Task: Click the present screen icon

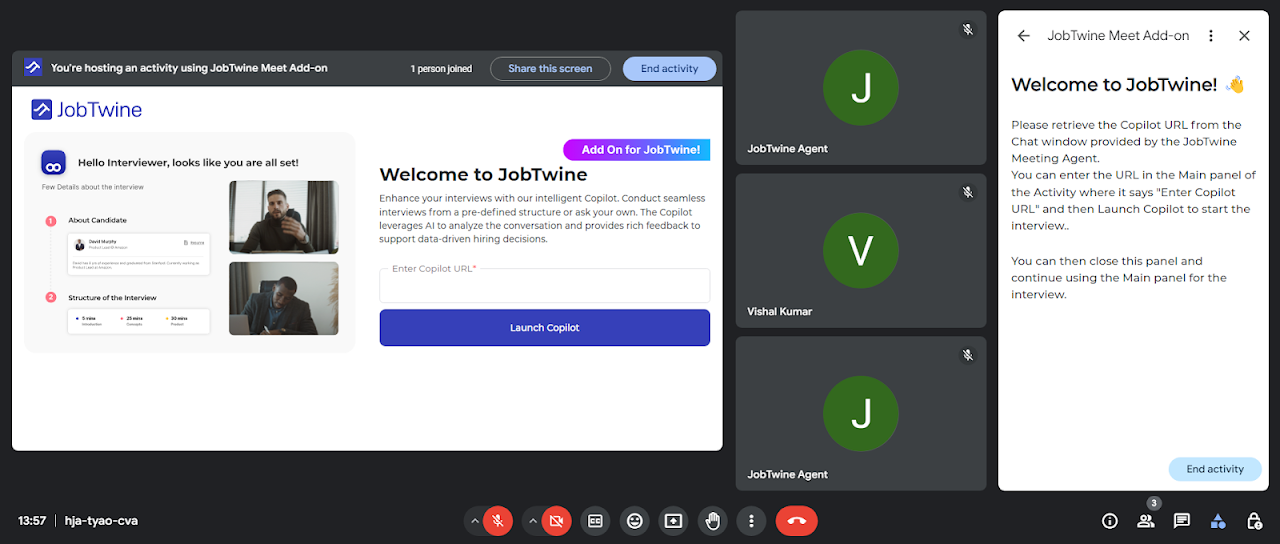Action: click(x=673, y=521)
